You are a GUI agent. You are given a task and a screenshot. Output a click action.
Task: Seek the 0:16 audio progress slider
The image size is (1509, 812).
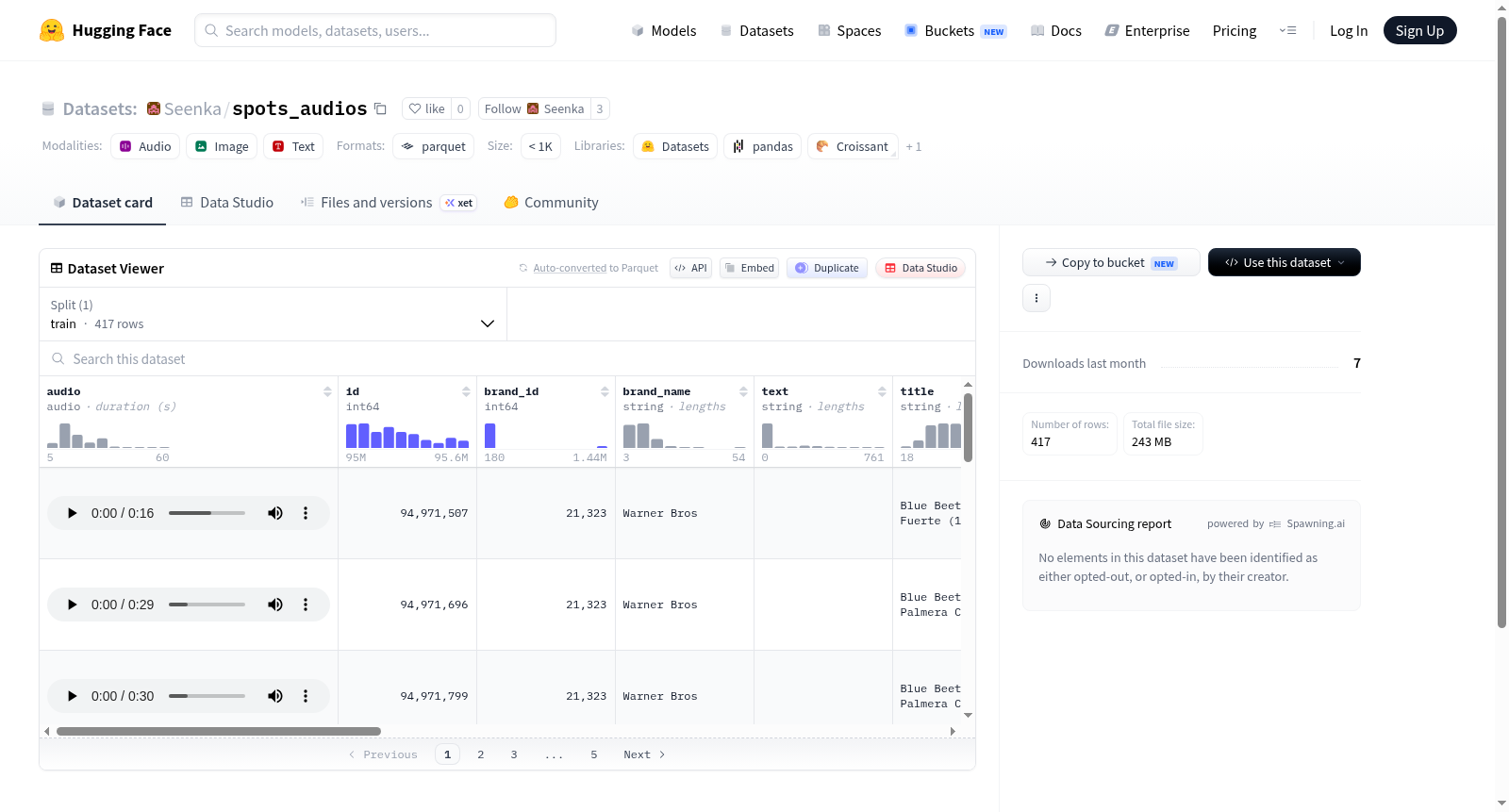click(207, 513)
